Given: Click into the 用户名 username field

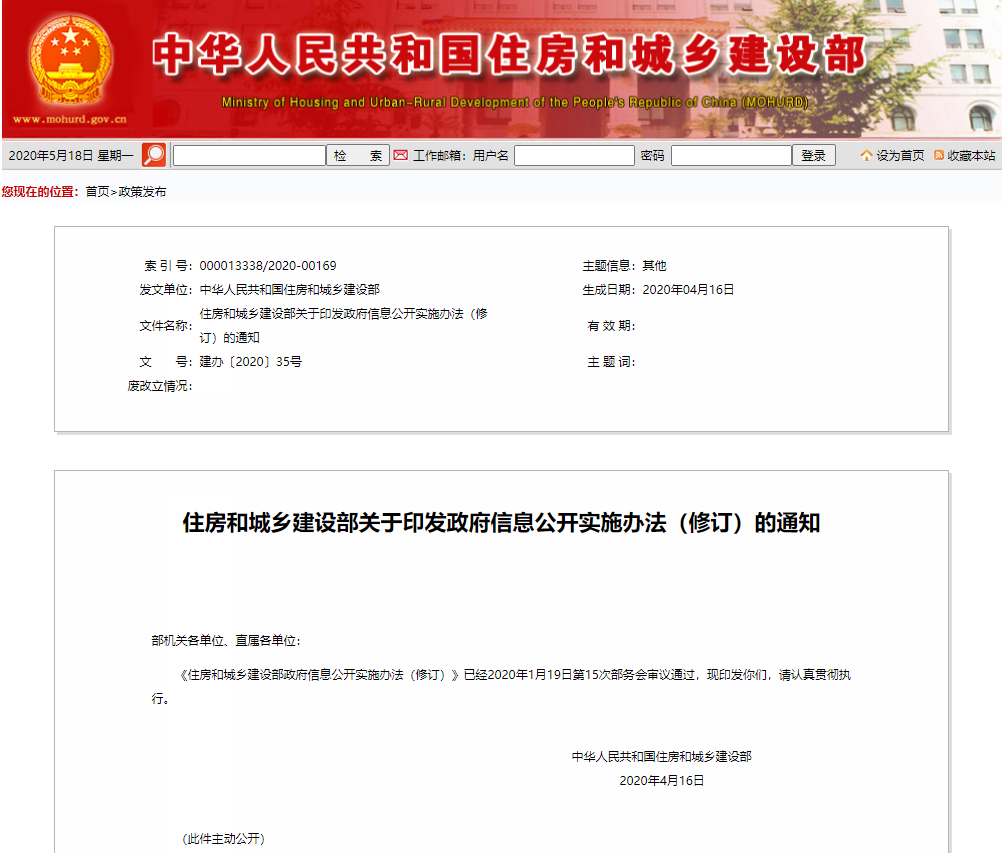Looking at the screenshot, I should [574, 155].
